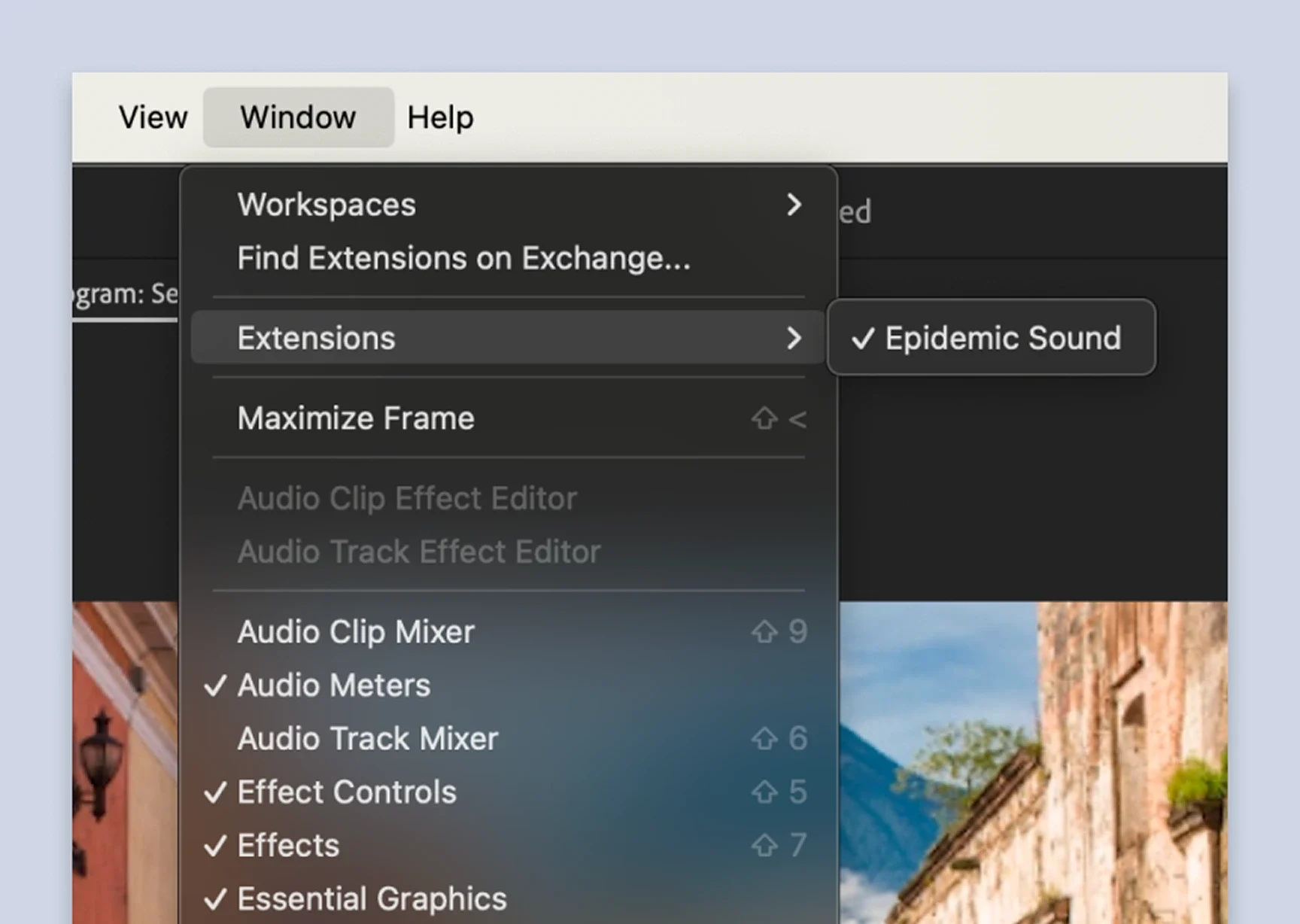
Task: Toggle the Effect Controls panel
Action: coord(508,792)
